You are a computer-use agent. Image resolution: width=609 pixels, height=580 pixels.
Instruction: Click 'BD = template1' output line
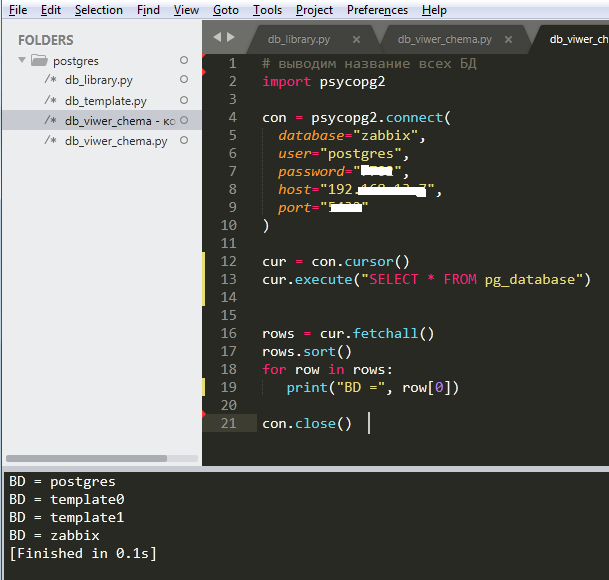(x=66, y=518)
